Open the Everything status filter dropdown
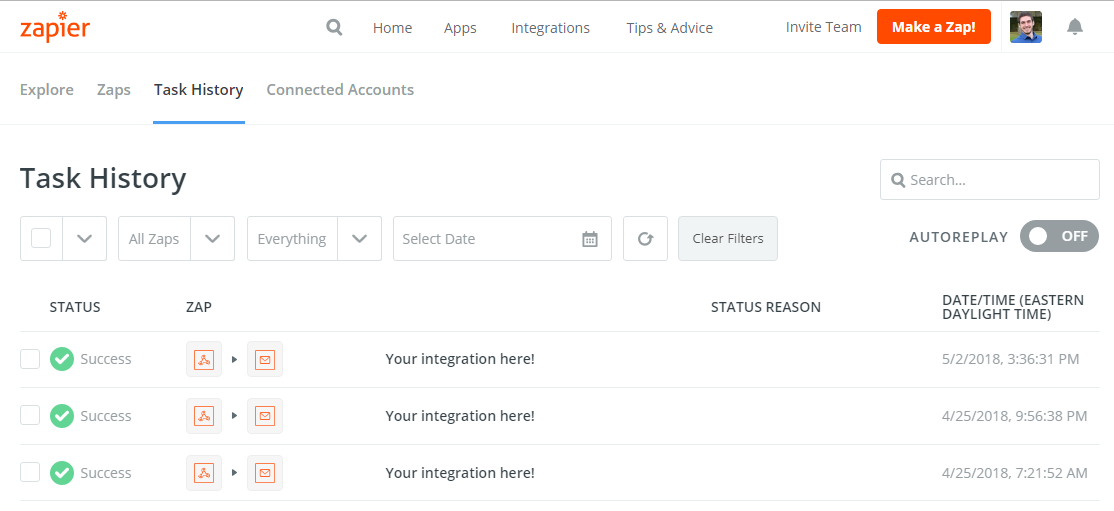The image size is (1114, 511). (359, 239)
